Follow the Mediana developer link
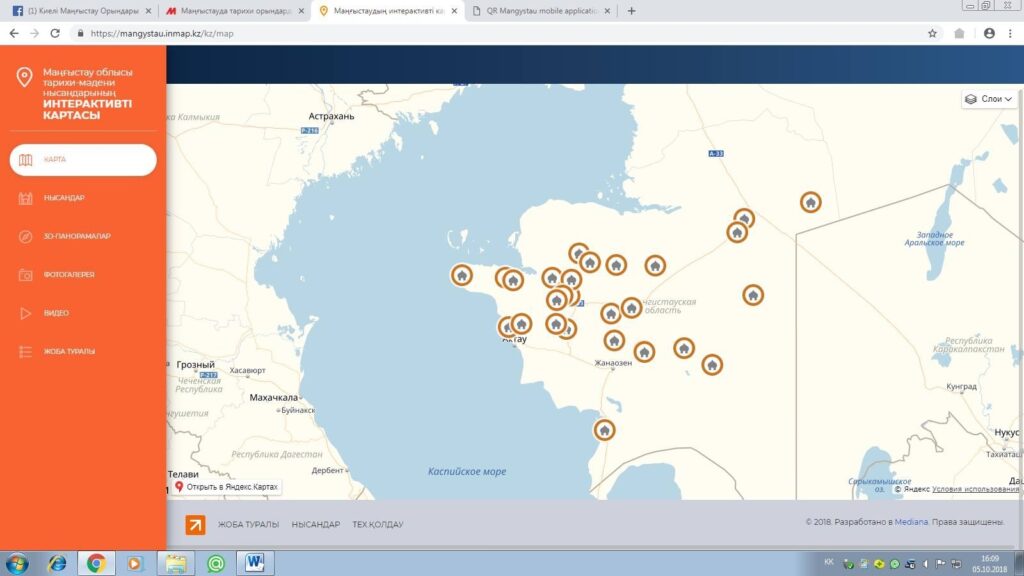Viewport: 1024px width, 576px height. click(x=910, y=522)
